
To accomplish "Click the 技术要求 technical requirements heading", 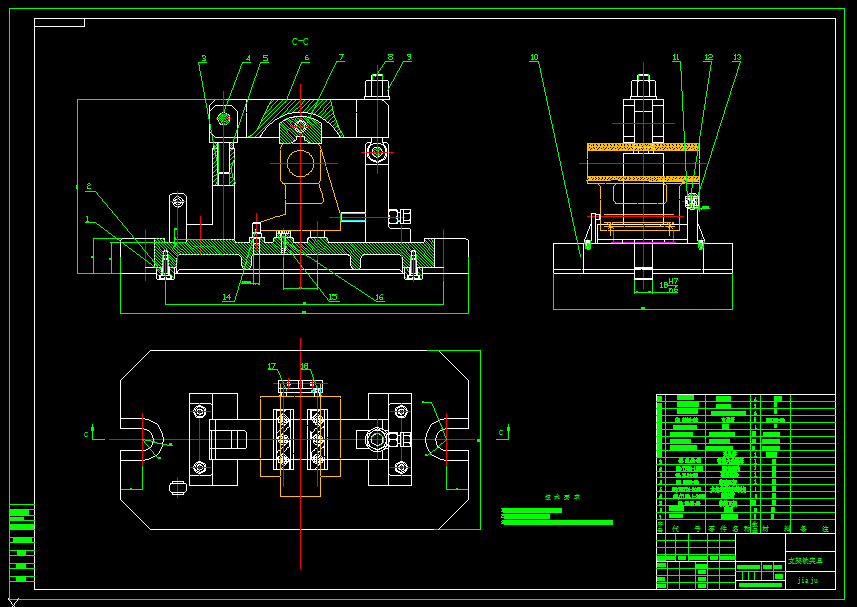I will click(562, 497).
